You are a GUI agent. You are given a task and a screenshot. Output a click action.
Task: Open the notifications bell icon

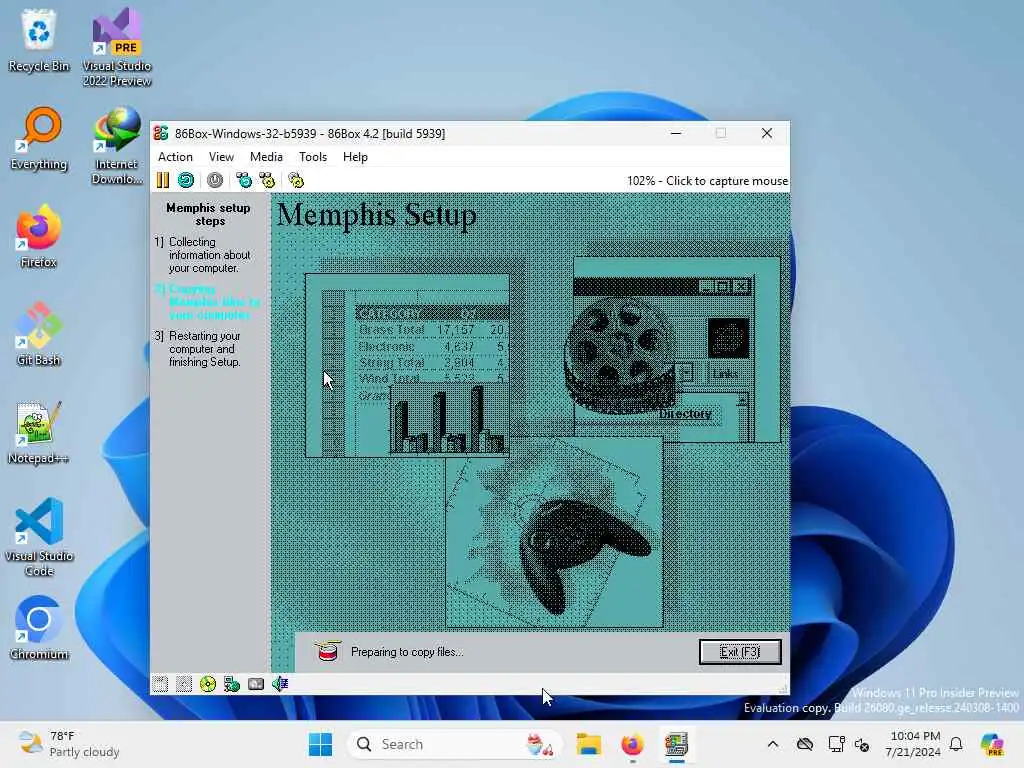[956, 744]
